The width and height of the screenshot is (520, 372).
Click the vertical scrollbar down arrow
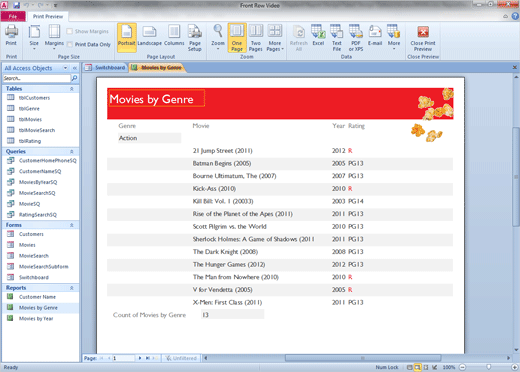pos(516,350)
